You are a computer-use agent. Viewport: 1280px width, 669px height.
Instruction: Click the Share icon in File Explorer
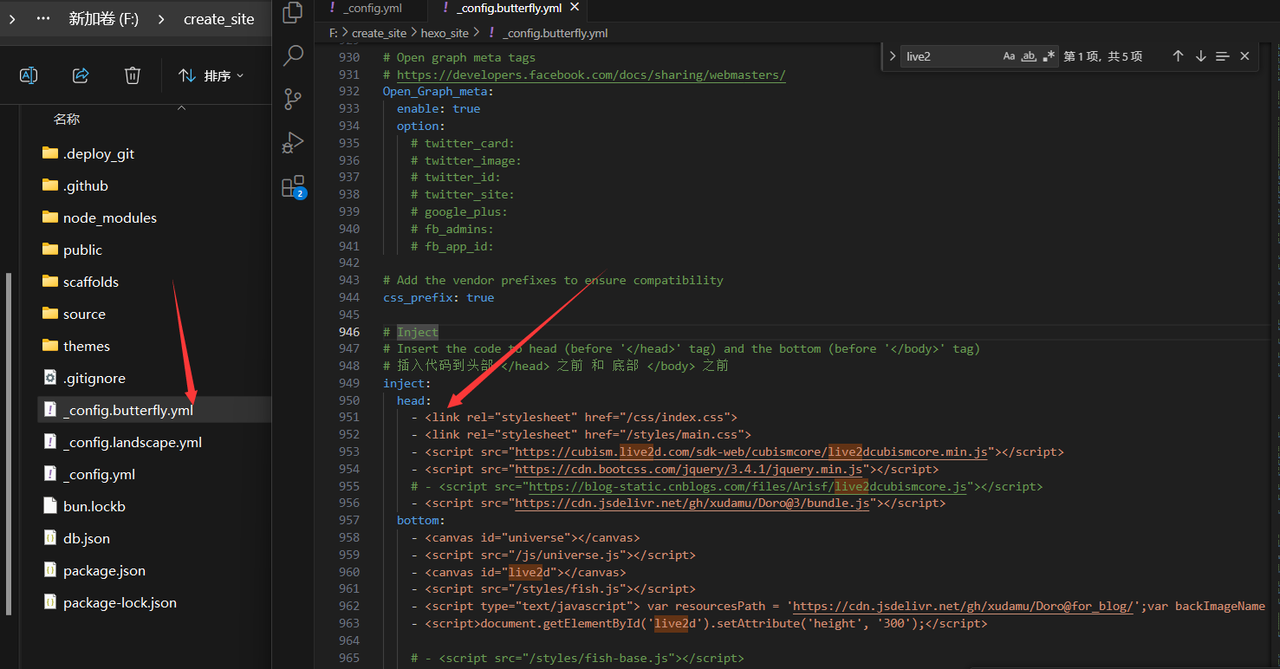pos(81,75)
